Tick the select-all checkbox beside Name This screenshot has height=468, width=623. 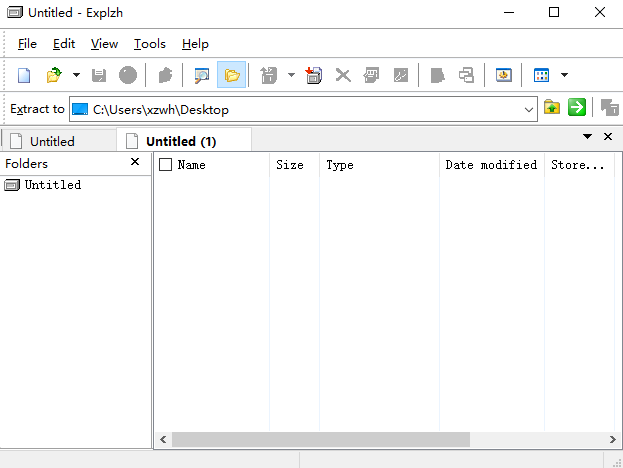point(166,165)
